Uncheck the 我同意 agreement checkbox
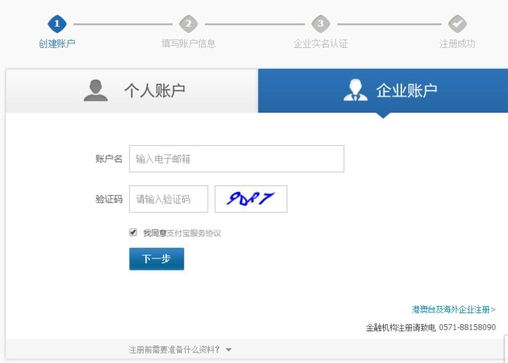This screenshot has width=508, height=363. [133, 232]
